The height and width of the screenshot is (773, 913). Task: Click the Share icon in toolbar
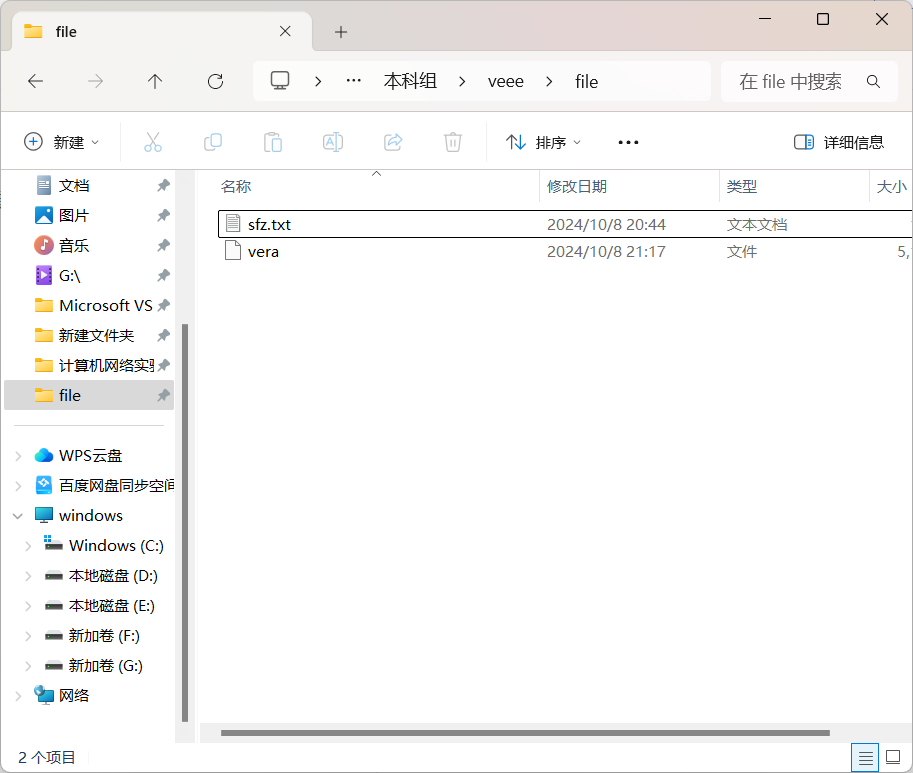click(393, 142)
